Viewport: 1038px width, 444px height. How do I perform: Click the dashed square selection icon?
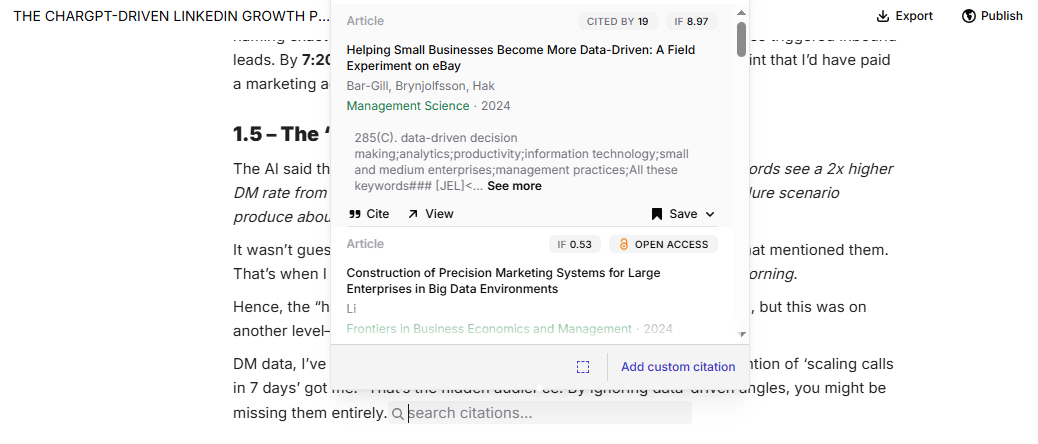click(x=583, y=367)
